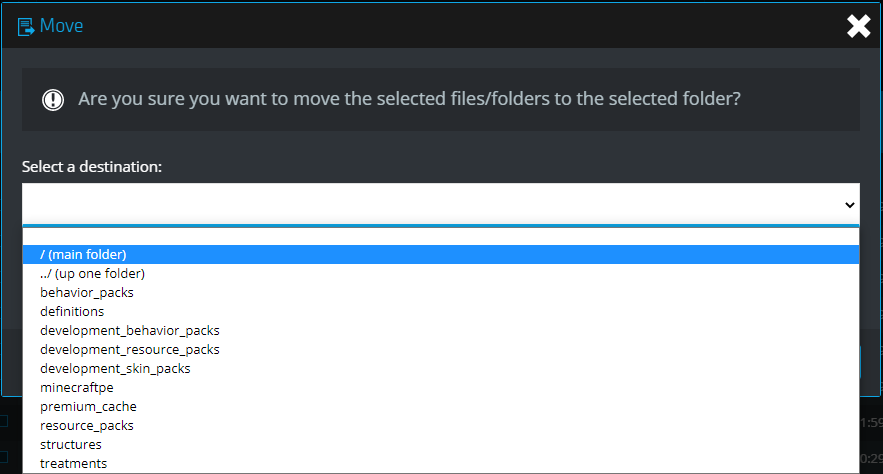
Task: Select the blank empty option in the list
Action: (x=441, y=236)
